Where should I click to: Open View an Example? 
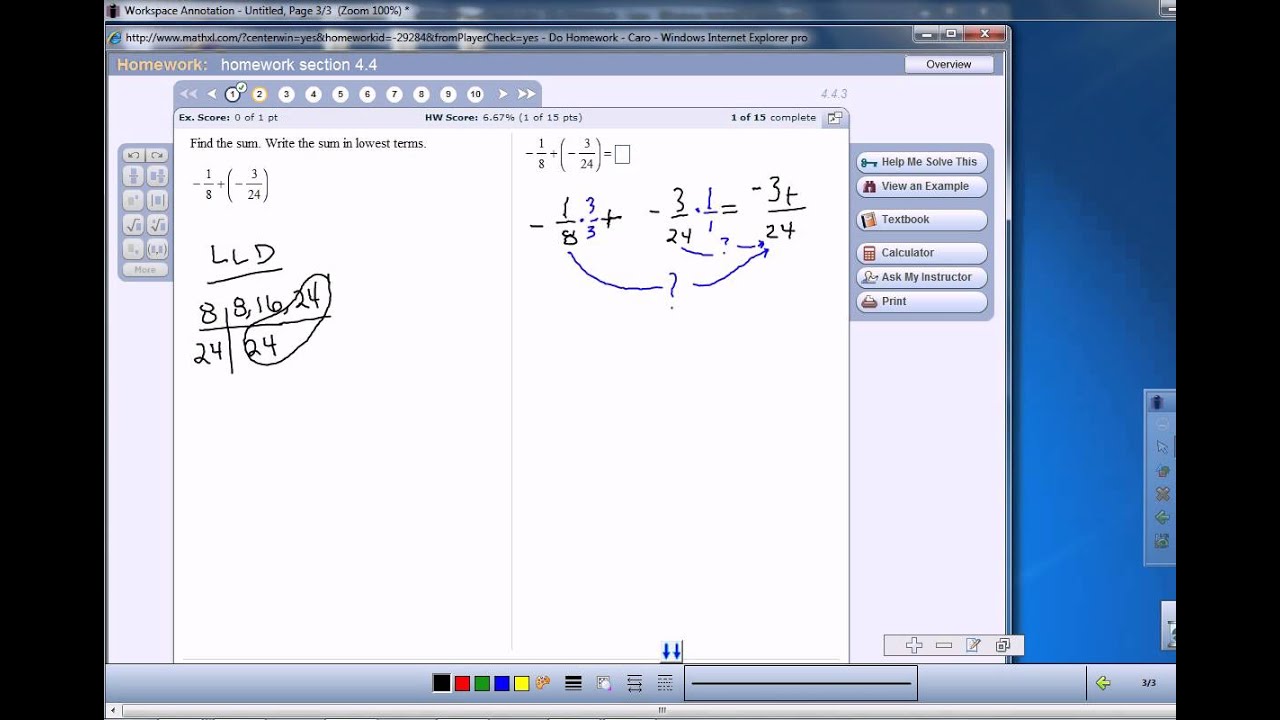coord(922,186)
